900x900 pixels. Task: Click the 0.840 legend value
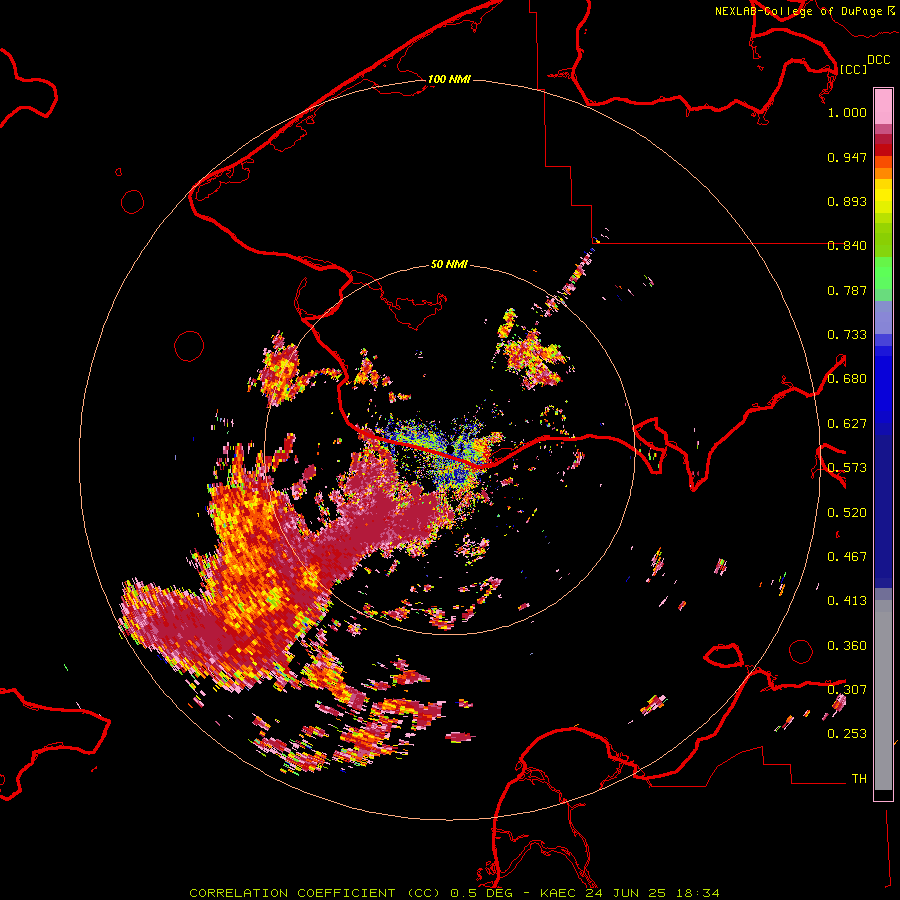847,246
